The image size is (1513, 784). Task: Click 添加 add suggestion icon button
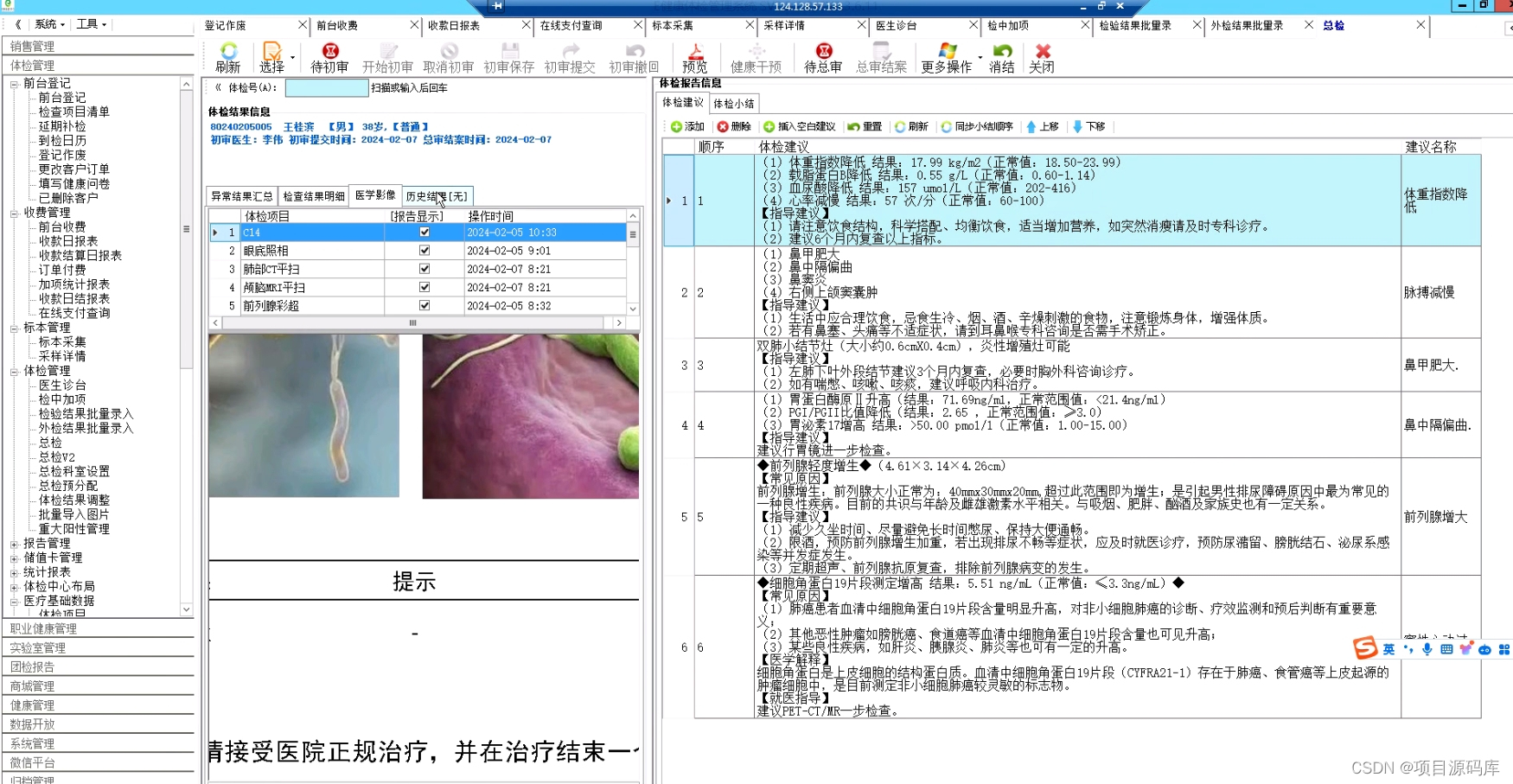[687, 127]
